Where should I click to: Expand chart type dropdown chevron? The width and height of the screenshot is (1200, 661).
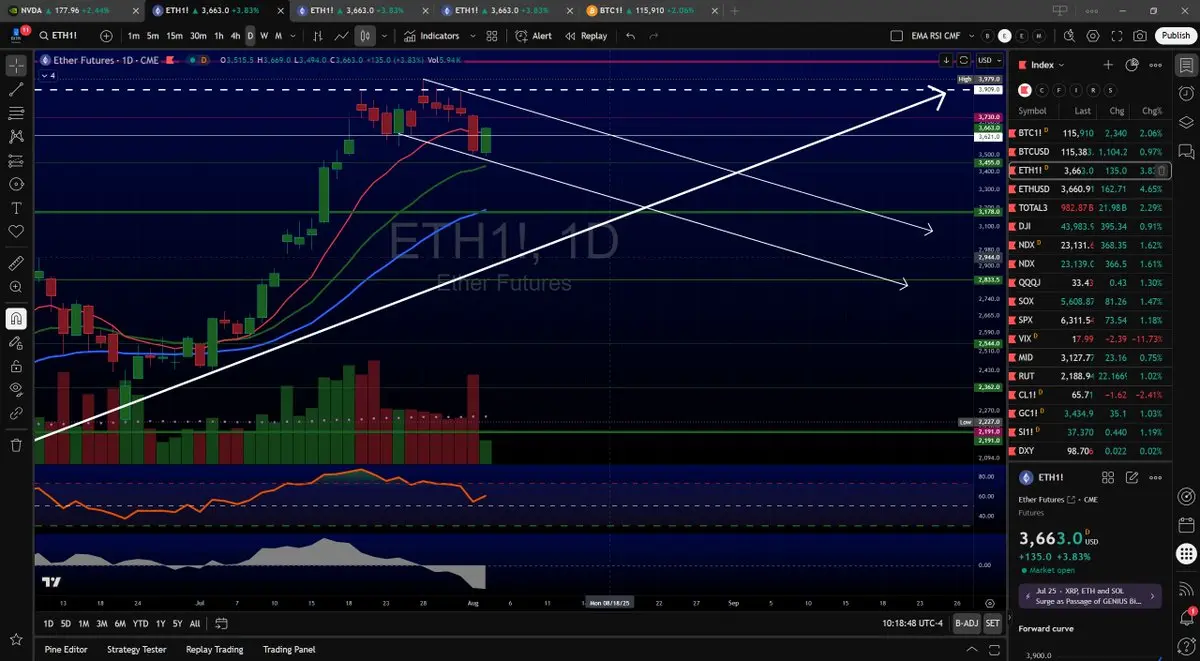[385, 36]
